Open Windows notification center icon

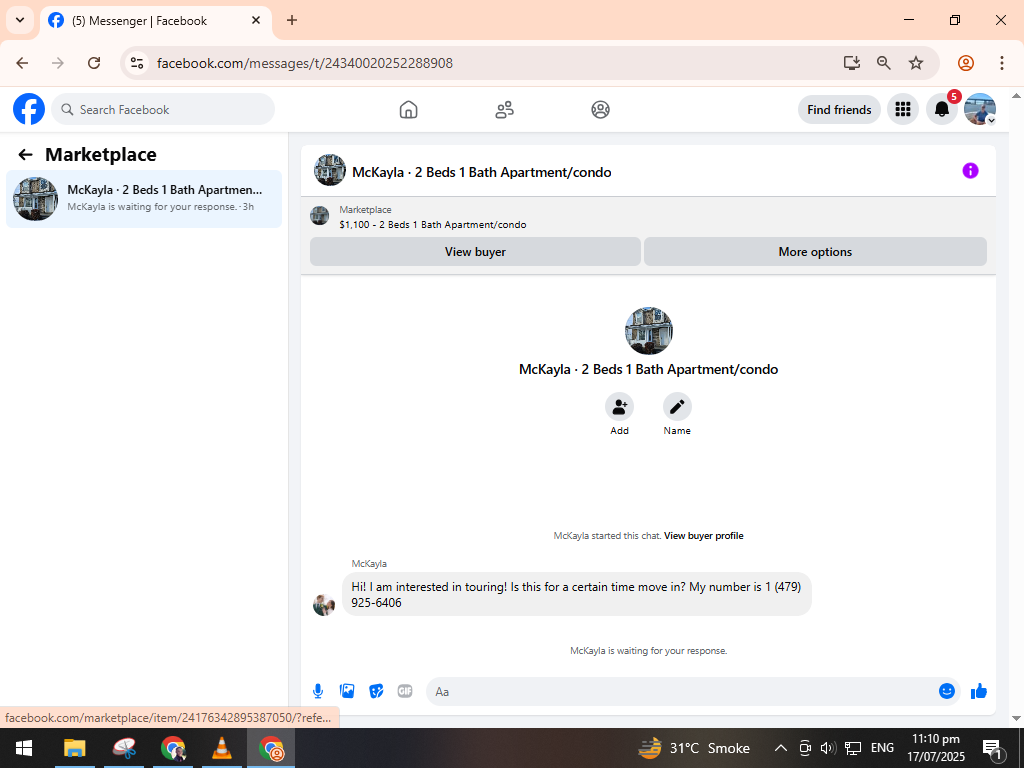[x=991, y=749]
